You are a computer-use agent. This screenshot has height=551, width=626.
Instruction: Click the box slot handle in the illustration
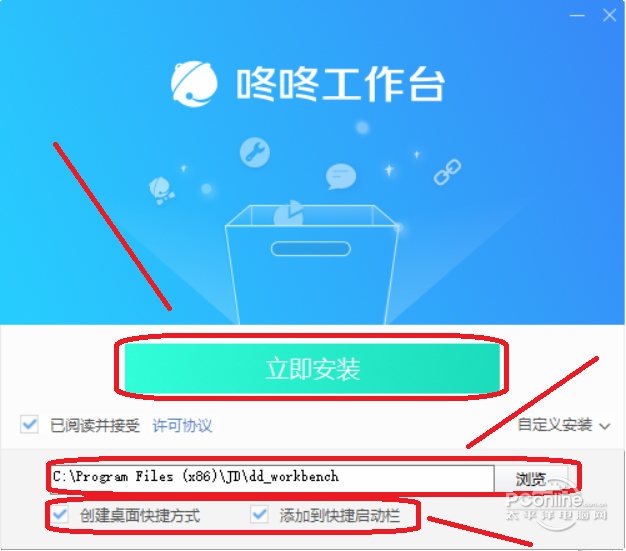[311, 249]
